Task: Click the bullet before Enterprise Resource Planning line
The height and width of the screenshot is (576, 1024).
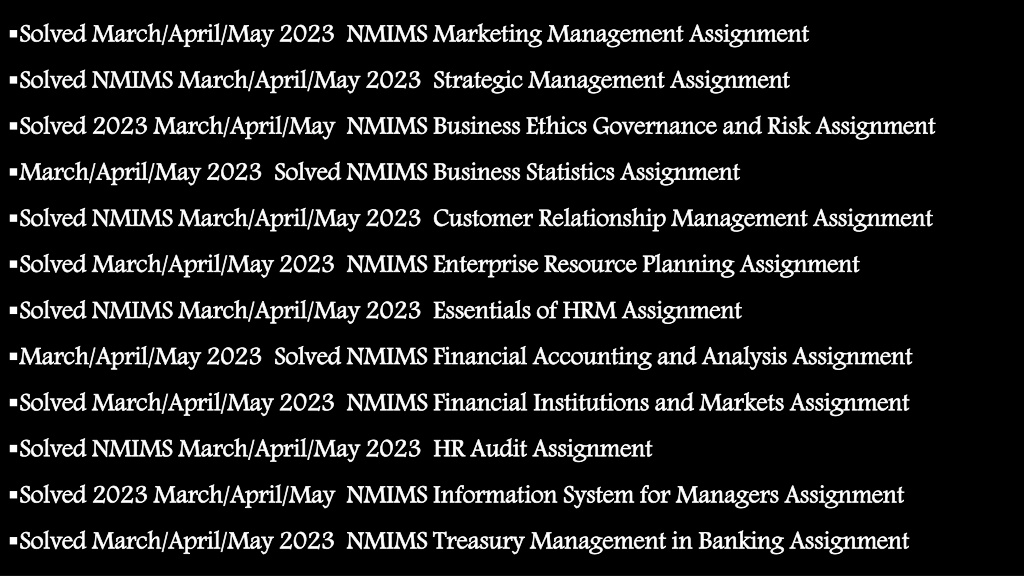Action: pos(13,263)
